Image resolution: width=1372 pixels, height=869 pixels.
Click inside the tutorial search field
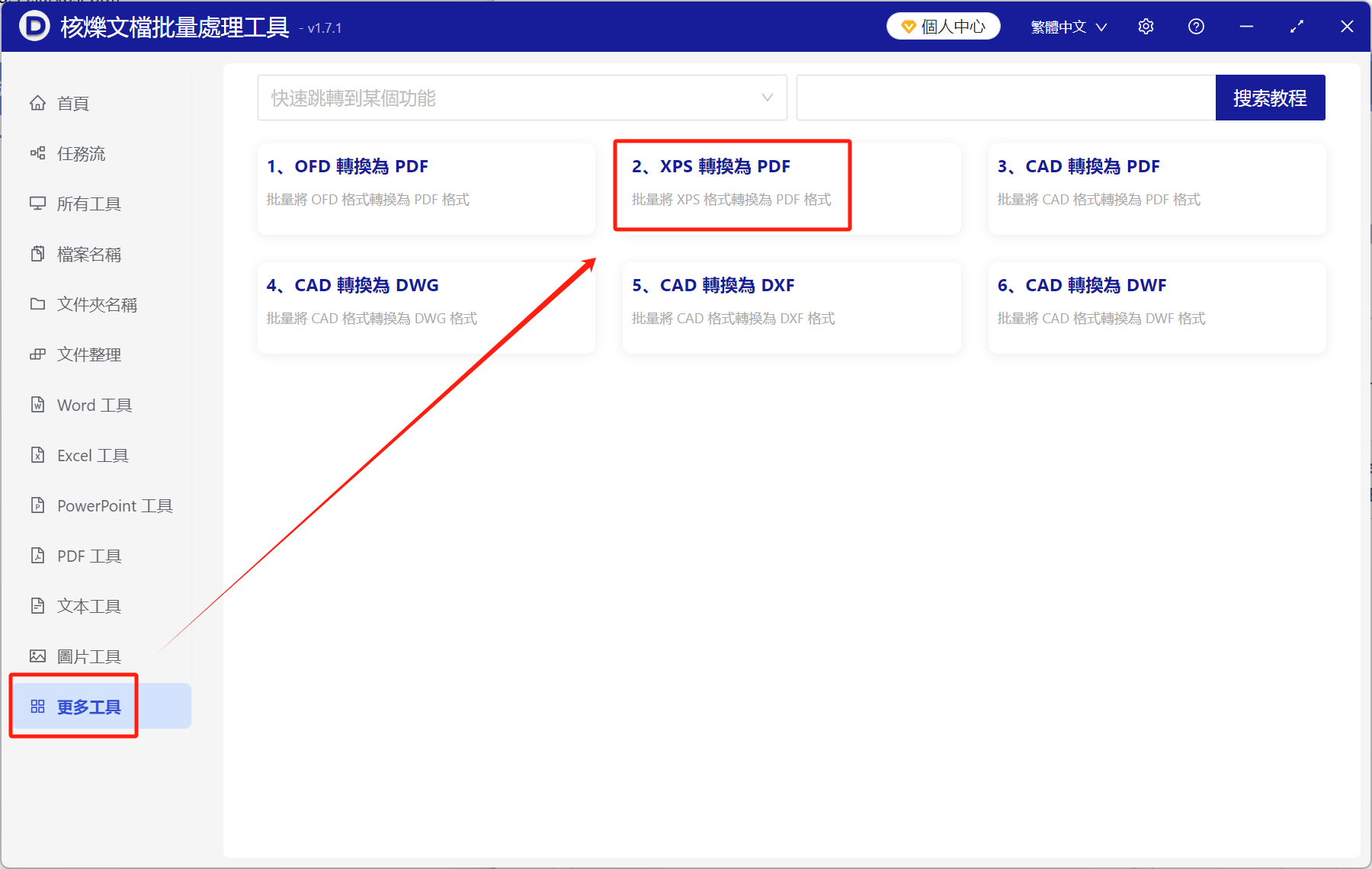tap(1006, 98)
